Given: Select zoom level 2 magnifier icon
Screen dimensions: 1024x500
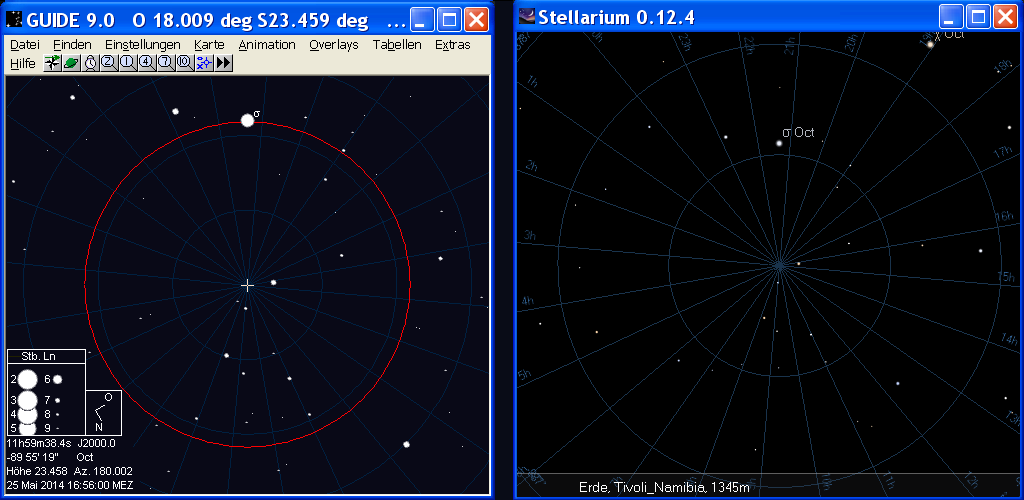Looking at the screenshot, I should tap(108, 63).
